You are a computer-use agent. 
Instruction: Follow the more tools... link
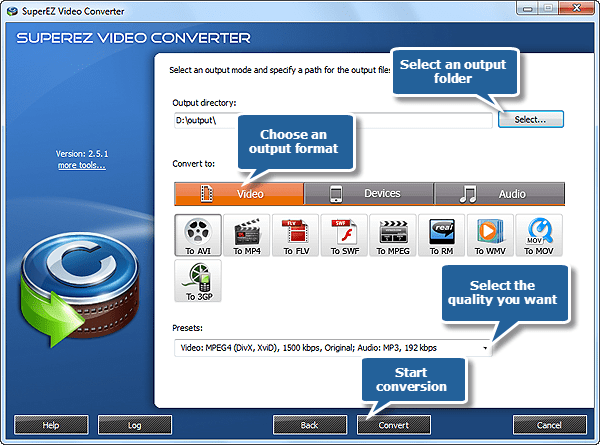(82, 165)
